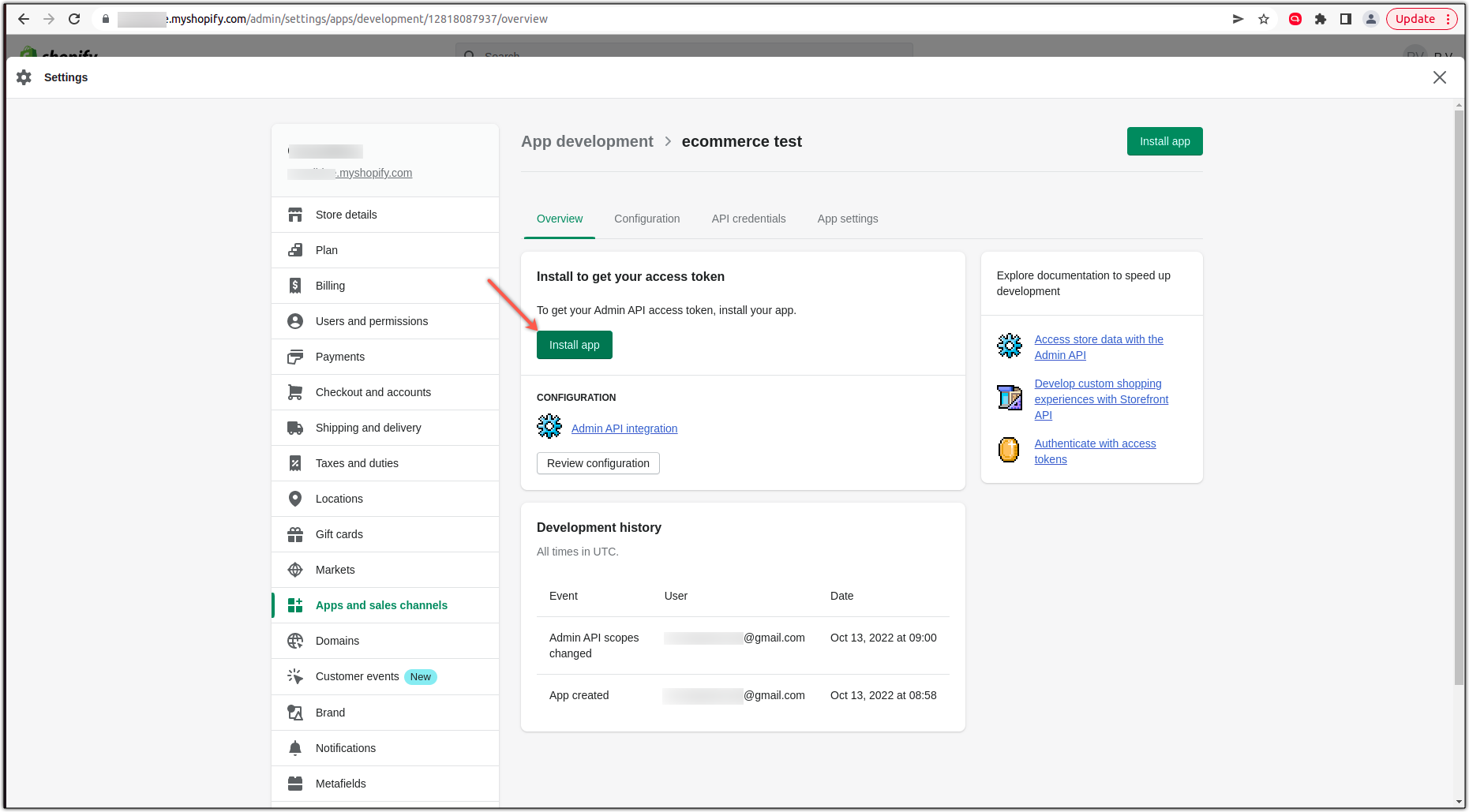1469x812 pixels.
Task: Go back to the previous browser page
Action: pos(24,19)
